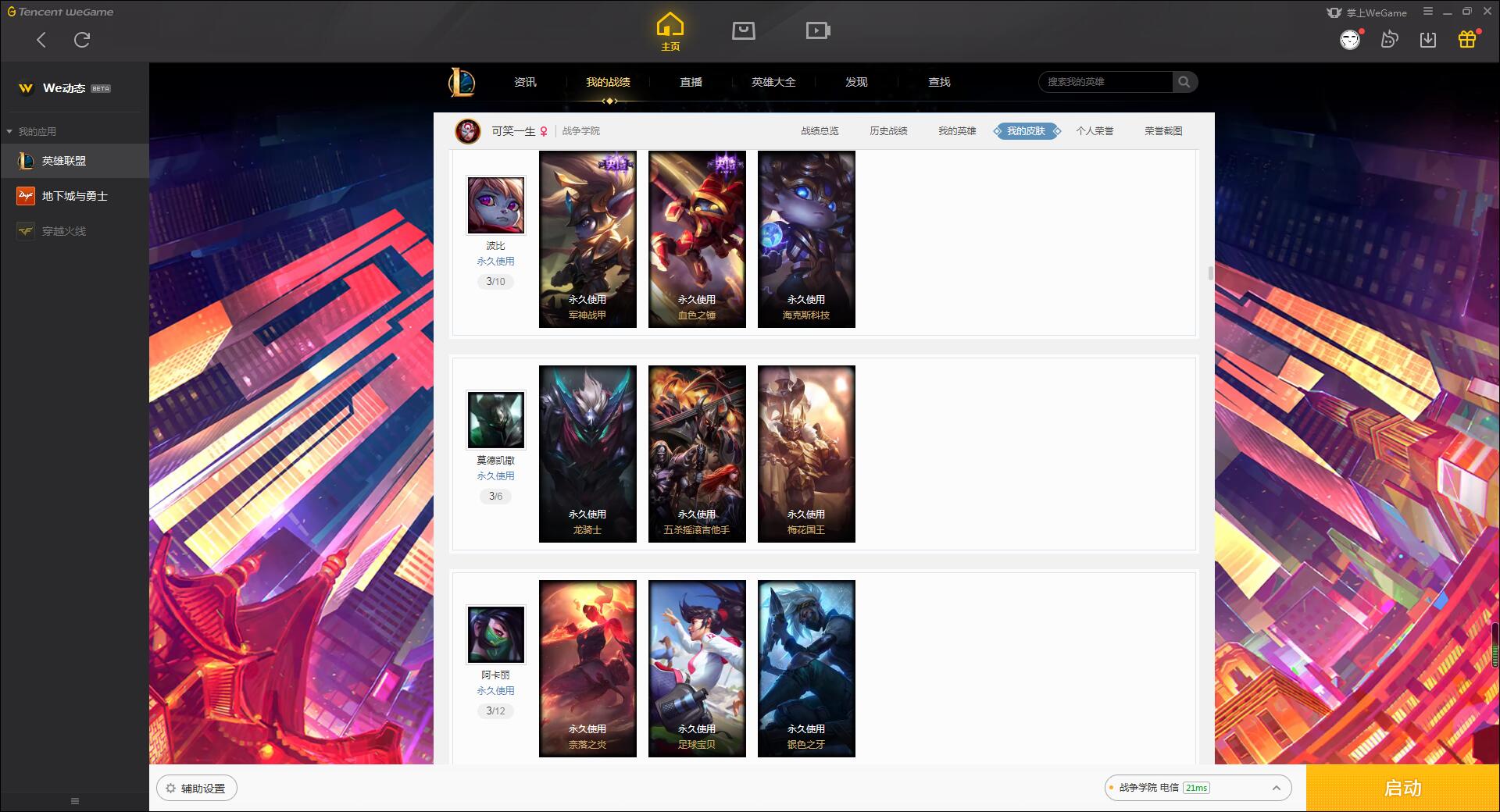Switch to 我的英雄 sub-tab
This screenshot has width=1500, height=812.
tap(957, 131)
